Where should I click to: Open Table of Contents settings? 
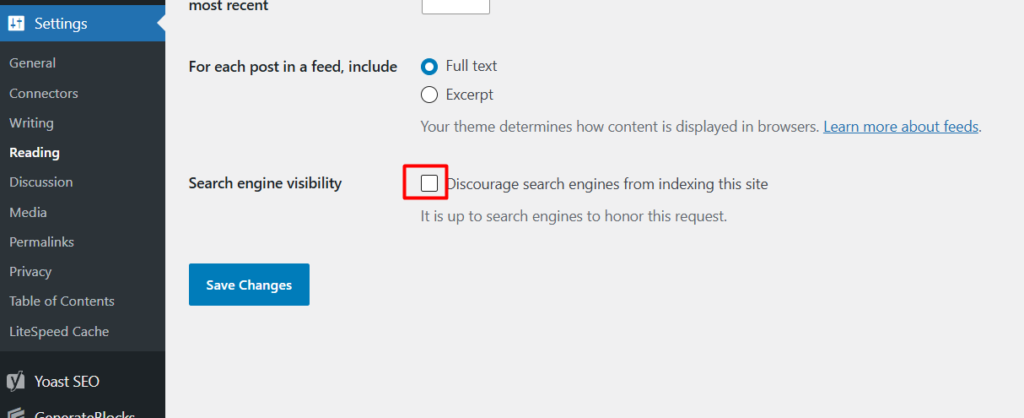(x=62, y=301)
